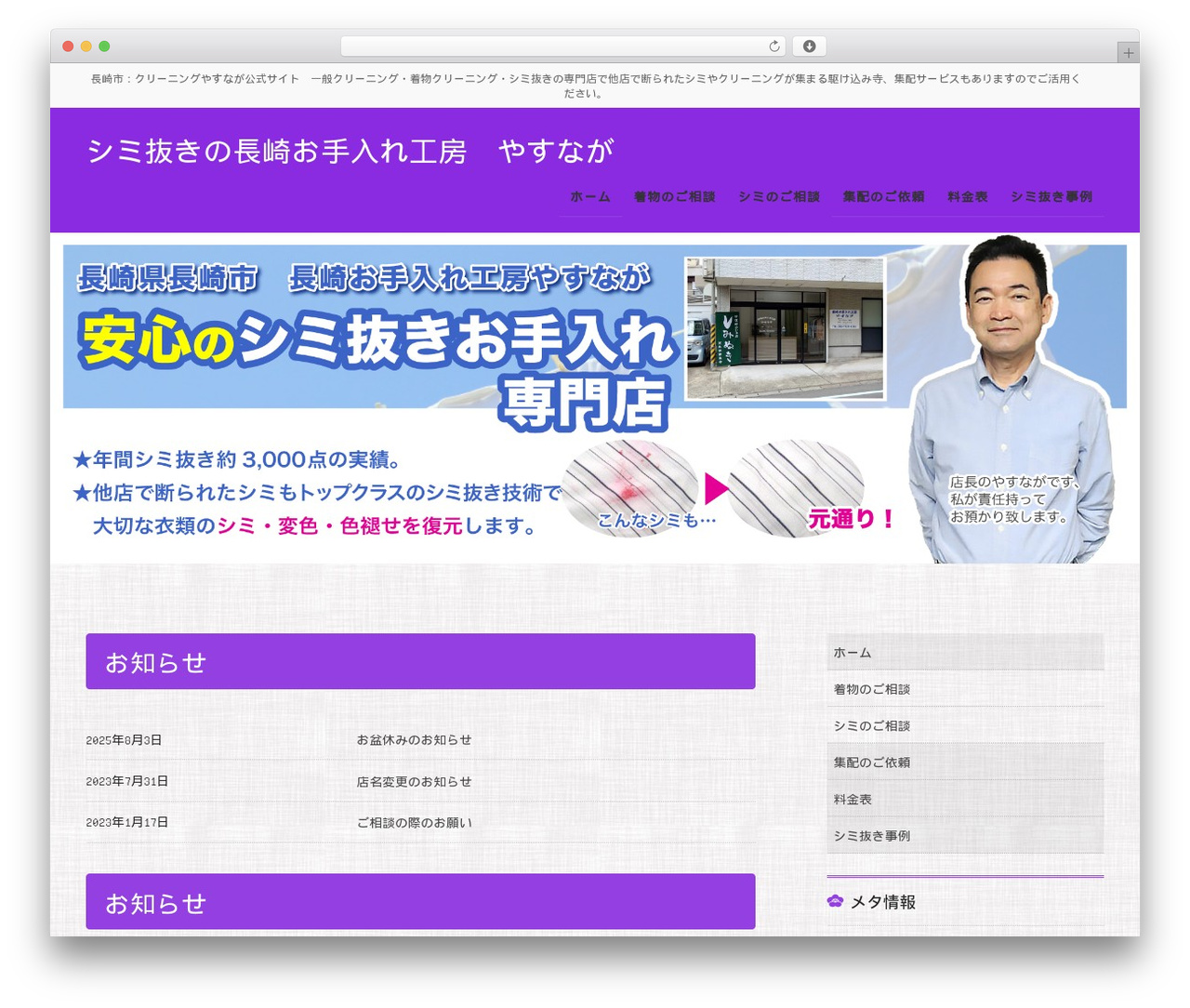This screenshot has height=1008, width=1190.
Task: Read the ご相談の際のお願い news post
Action: pos(414,823)
